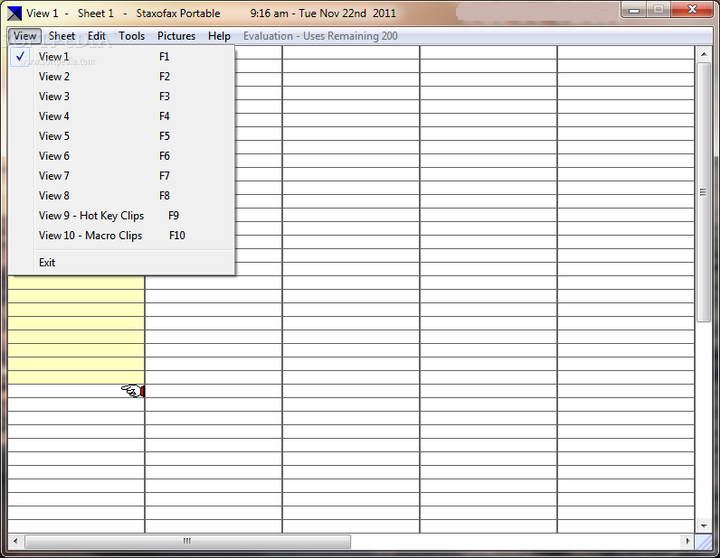Minimize the Staxofax window
Screen dimensions: 720x558
634,10
